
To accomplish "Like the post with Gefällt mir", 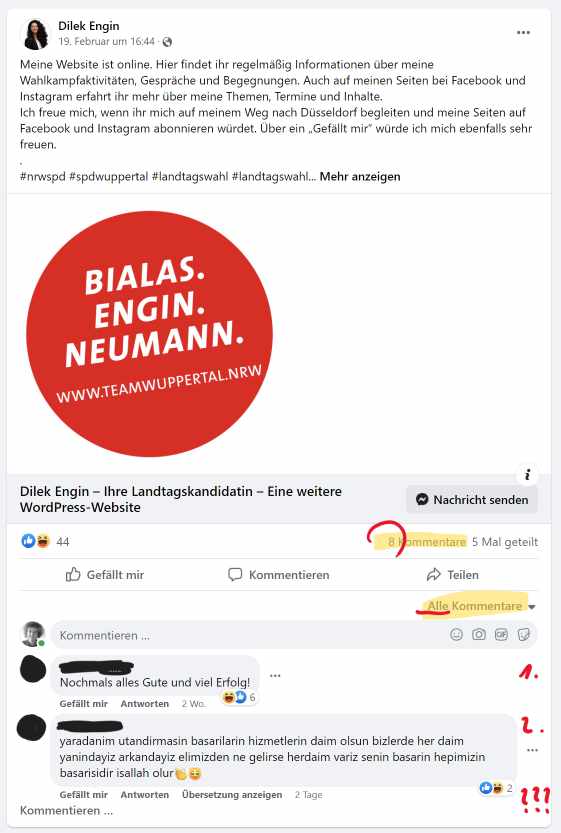I will (105, 575).
